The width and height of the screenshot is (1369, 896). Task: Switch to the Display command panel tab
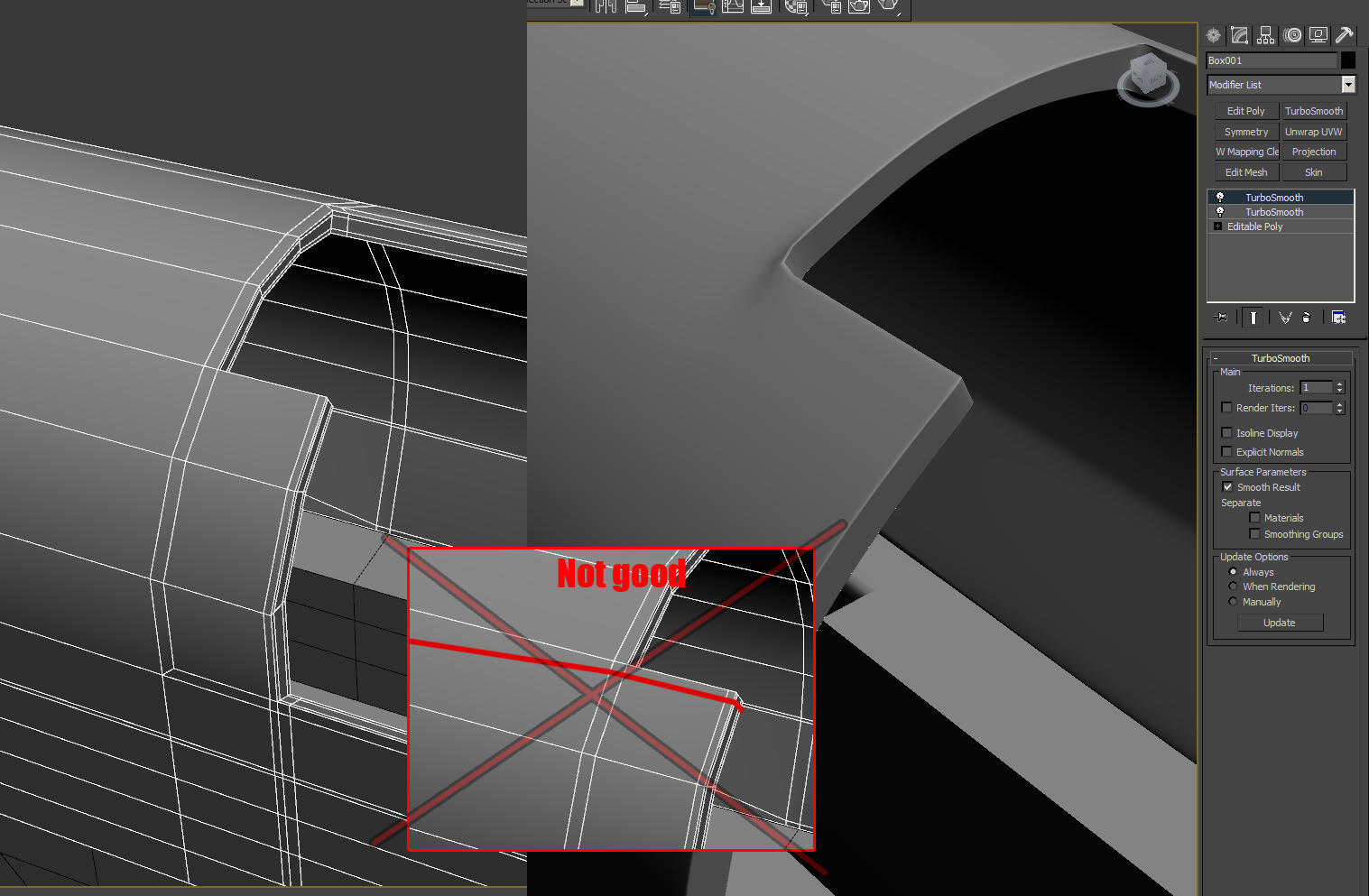[x=1318, y=35]
